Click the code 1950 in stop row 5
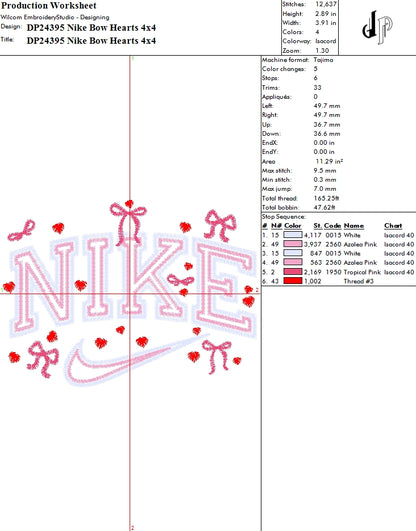 point(333,272)
